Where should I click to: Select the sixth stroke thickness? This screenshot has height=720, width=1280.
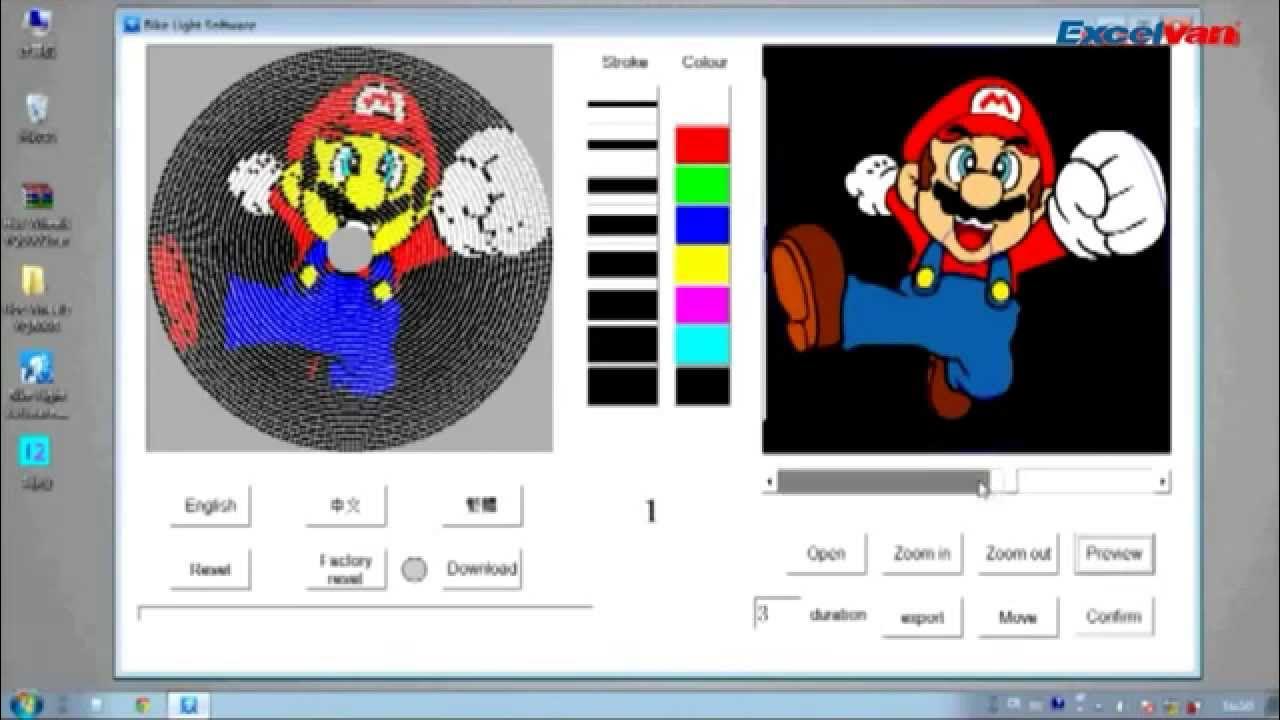622,305
